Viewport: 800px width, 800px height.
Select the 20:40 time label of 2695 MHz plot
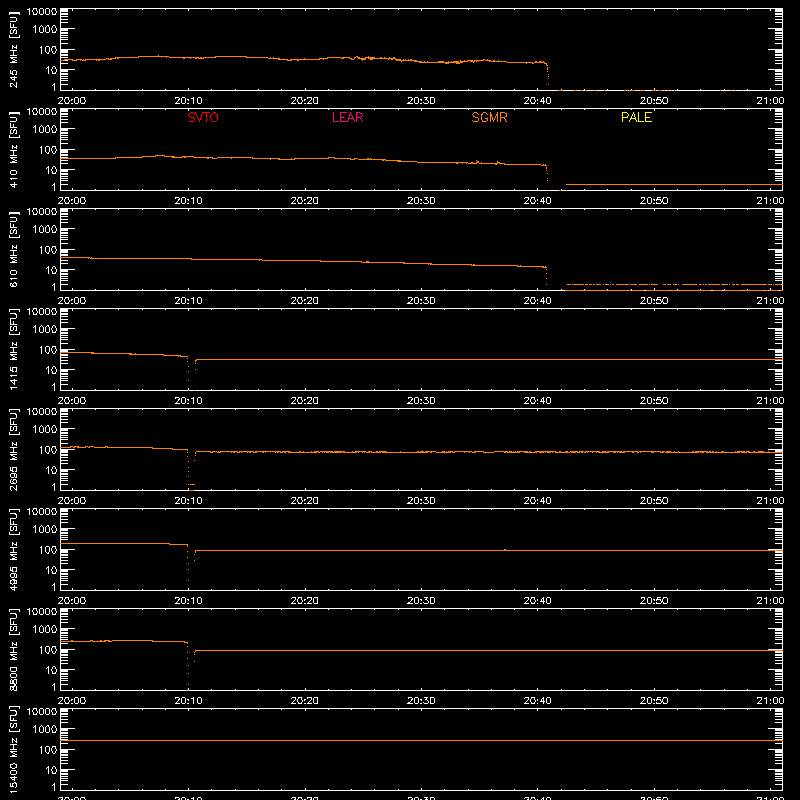[x=537, y=501]
